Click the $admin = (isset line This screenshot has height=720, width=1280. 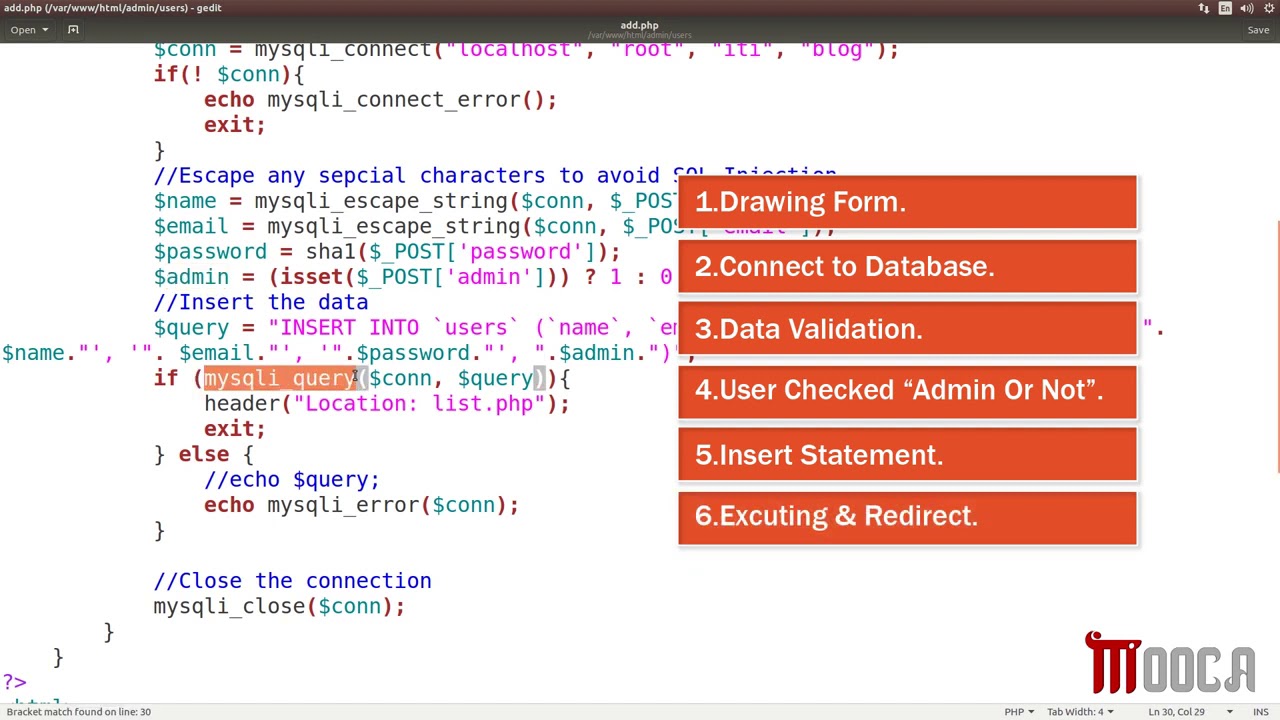click(x=412, y=277)
